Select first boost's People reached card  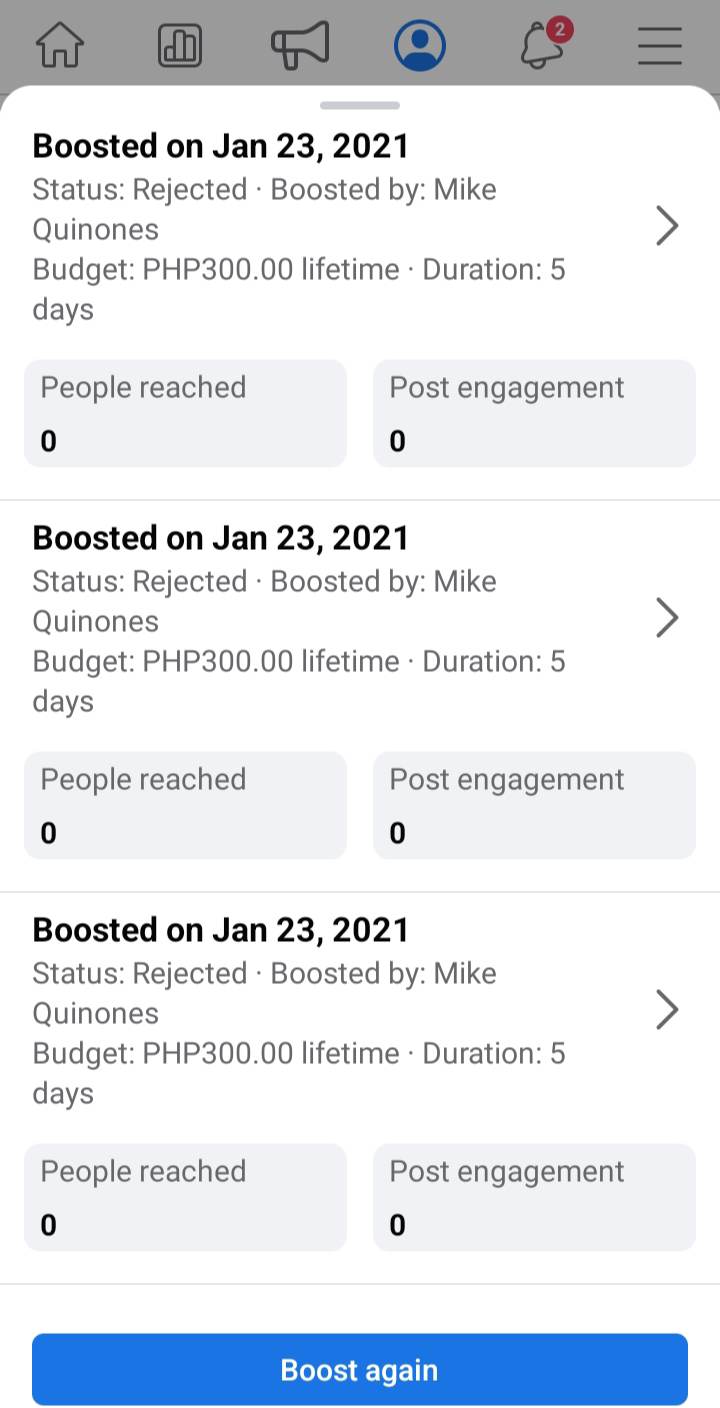pos(185,413)
